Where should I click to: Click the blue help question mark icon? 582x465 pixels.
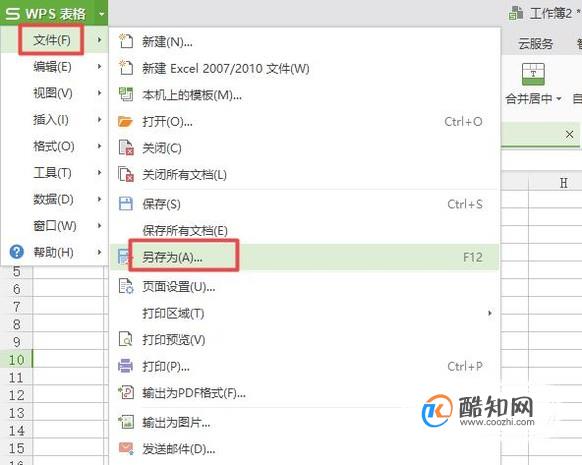[x=17, y=252]
